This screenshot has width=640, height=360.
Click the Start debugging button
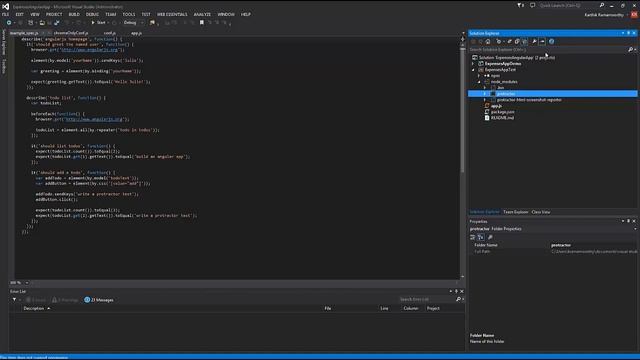98,23
